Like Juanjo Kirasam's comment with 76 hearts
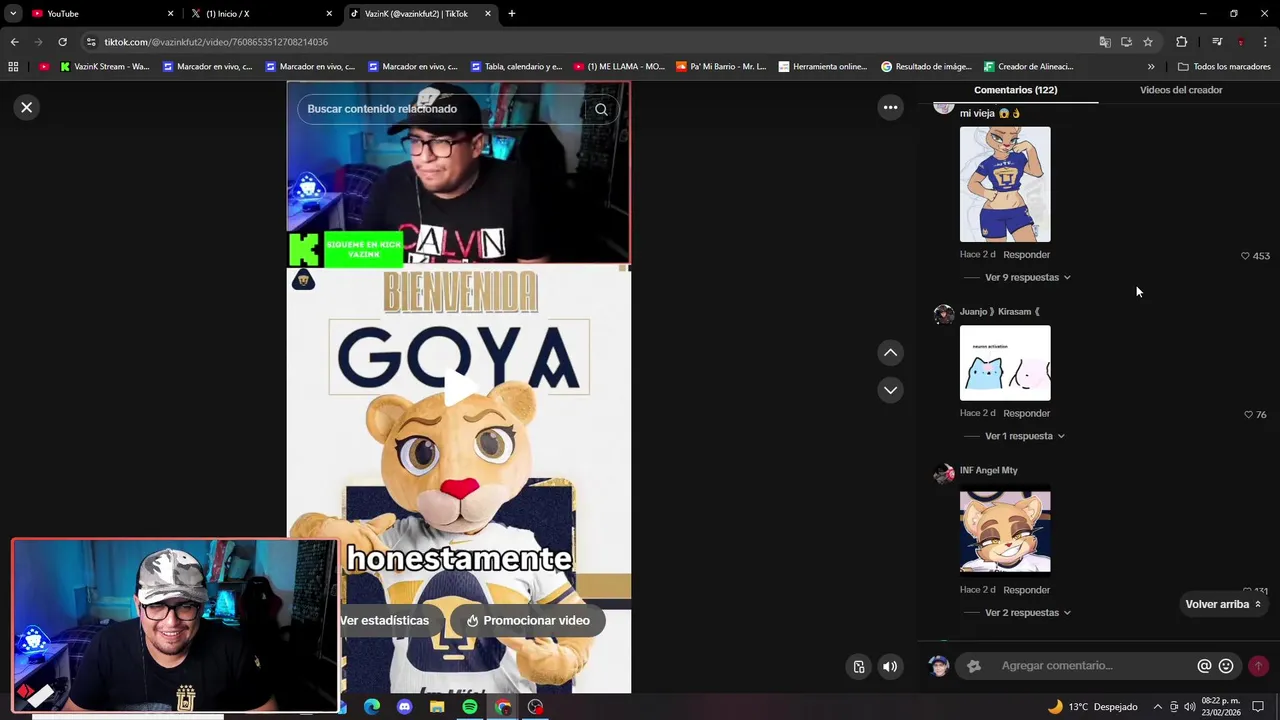This screenshot has height=720, width=1280. 1248,414
